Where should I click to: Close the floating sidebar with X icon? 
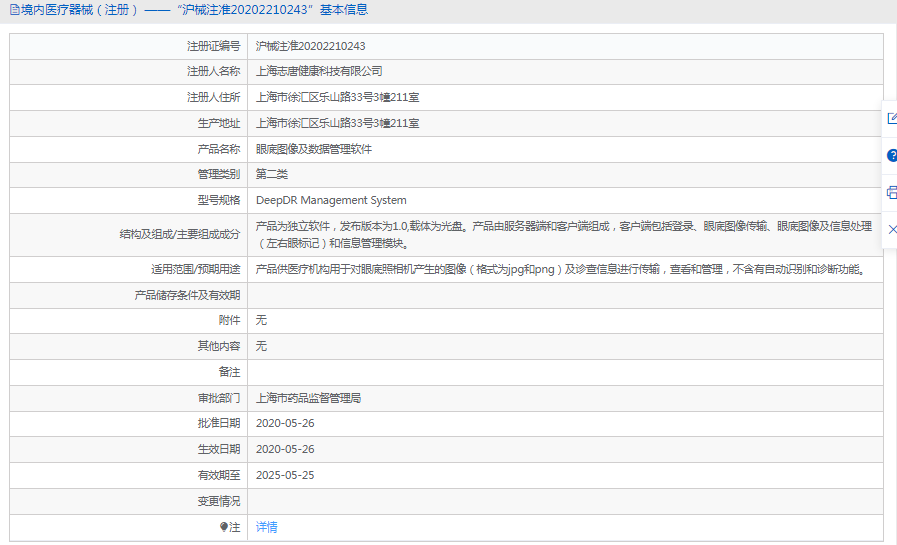click(891, 229)
